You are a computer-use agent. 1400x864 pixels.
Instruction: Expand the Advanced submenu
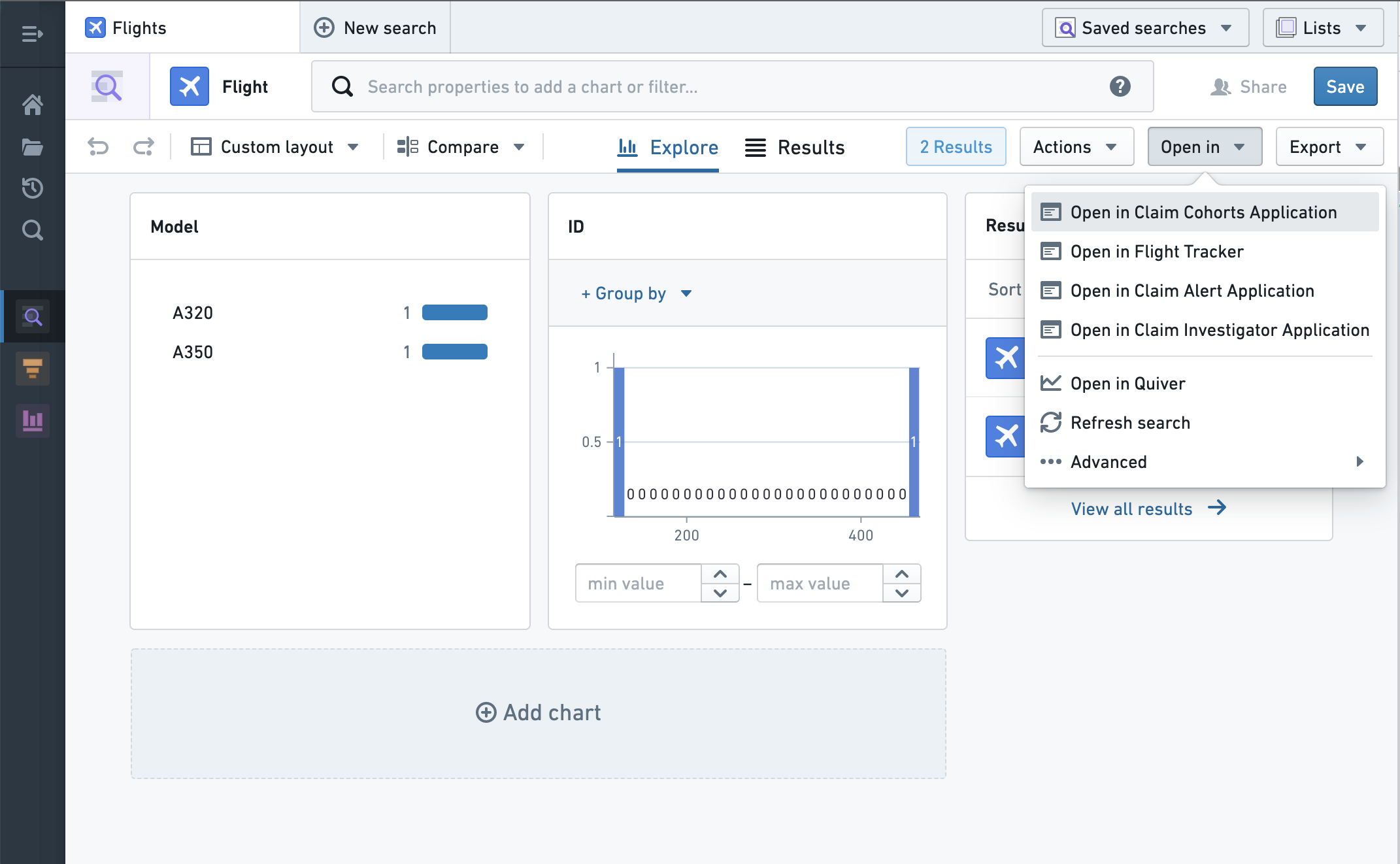pyautogui.click(x=1205, y=462)
